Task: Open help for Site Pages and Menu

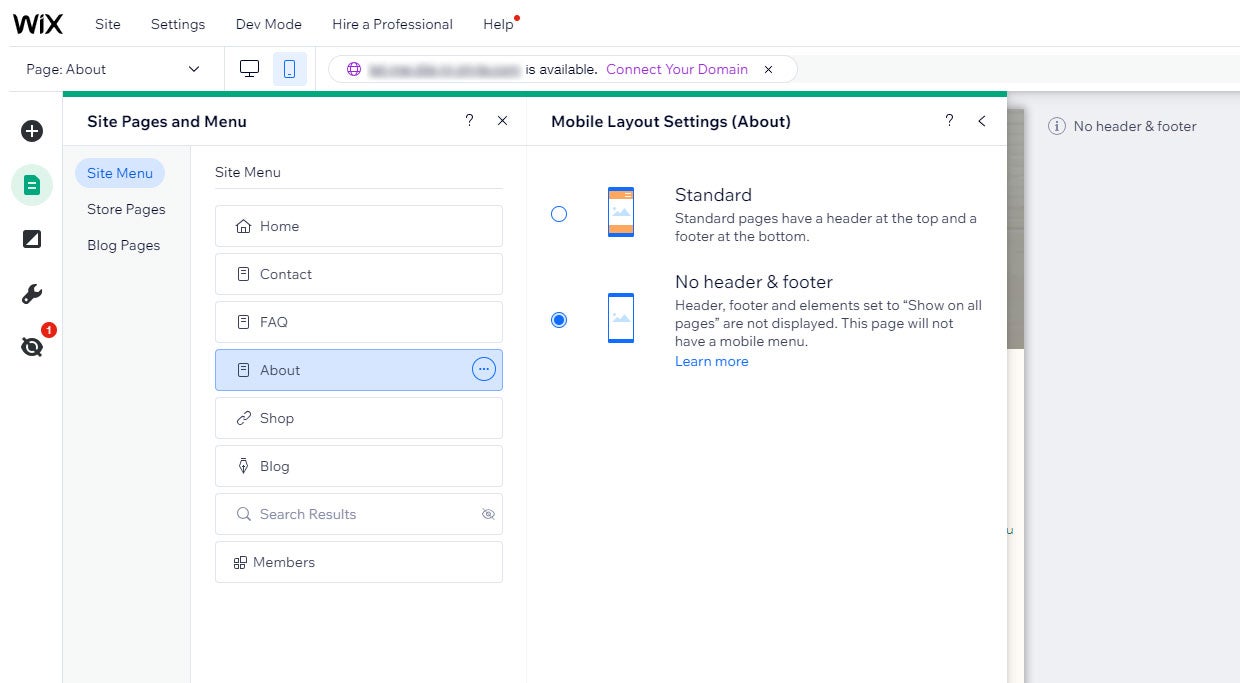Action: 469,121
